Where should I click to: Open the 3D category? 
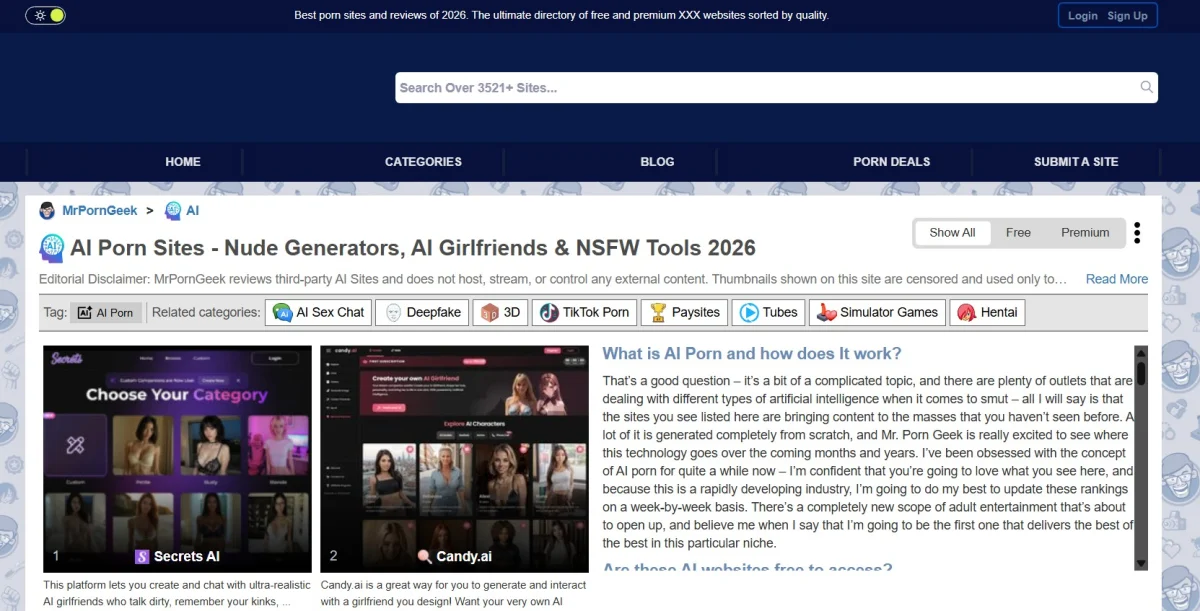500,312
